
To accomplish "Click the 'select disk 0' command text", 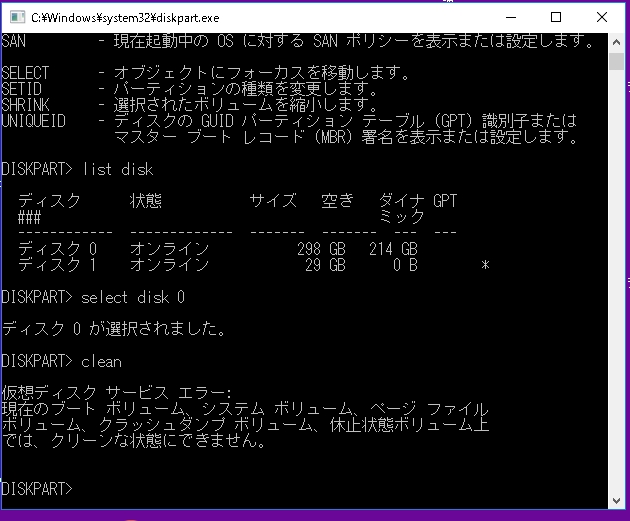I will point(133,297).
